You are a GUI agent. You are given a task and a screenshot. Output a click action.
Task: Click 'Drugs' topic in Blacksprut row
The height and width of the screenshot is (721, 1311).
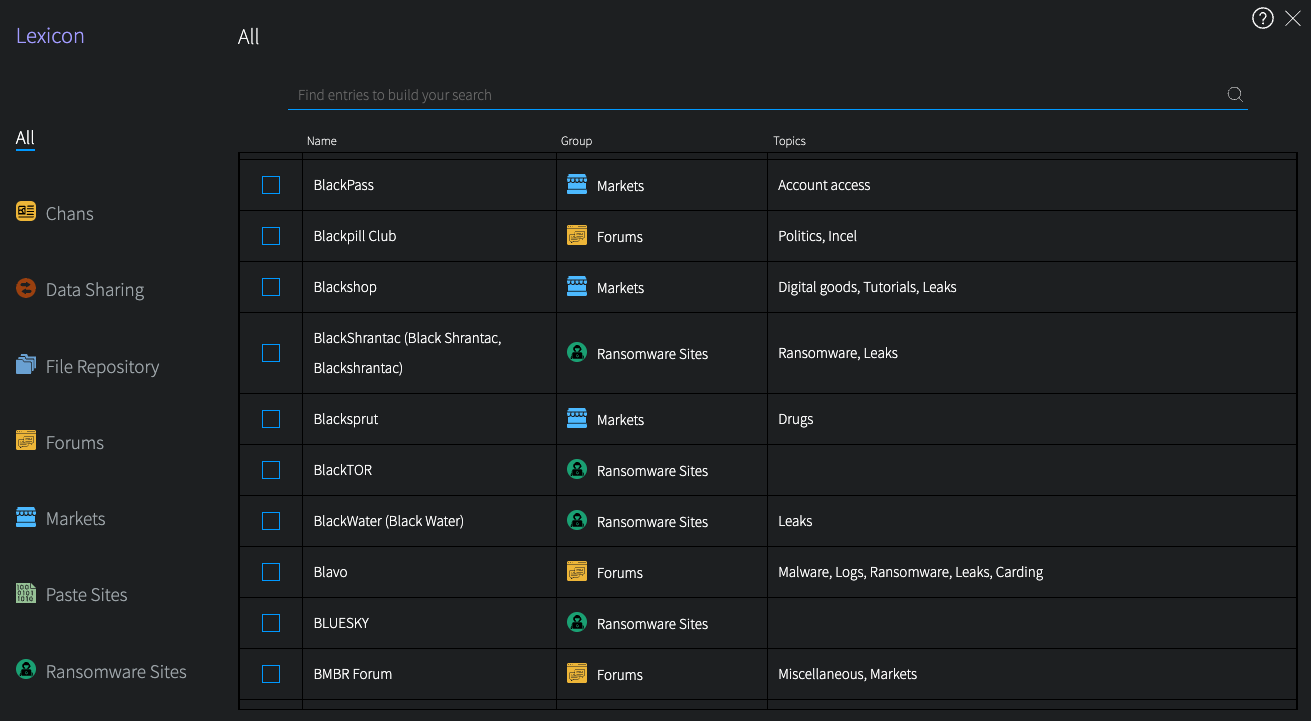(x=796, y=419)
